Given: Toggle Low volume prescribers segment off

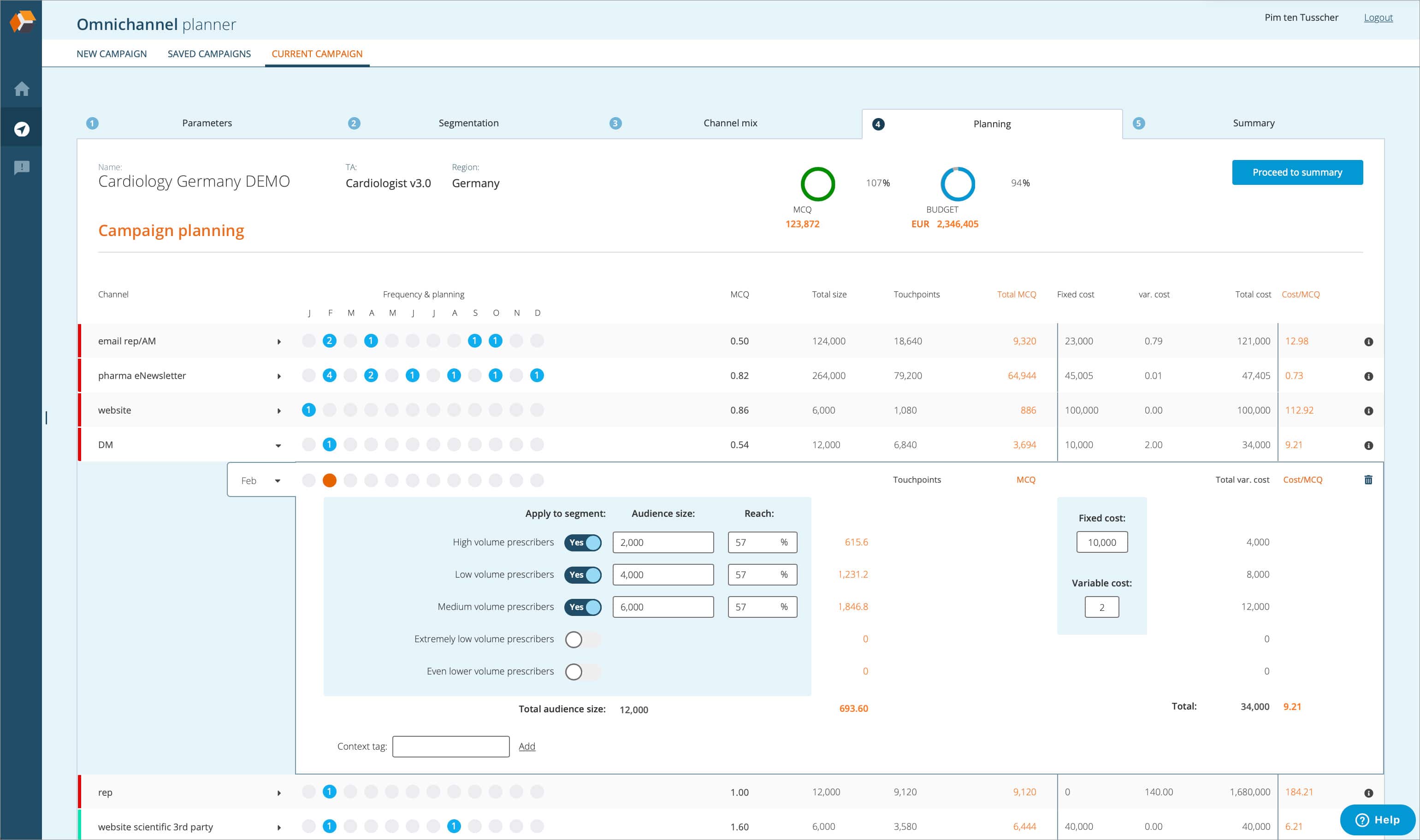Looking at the screenshot, I should [583, 575].
